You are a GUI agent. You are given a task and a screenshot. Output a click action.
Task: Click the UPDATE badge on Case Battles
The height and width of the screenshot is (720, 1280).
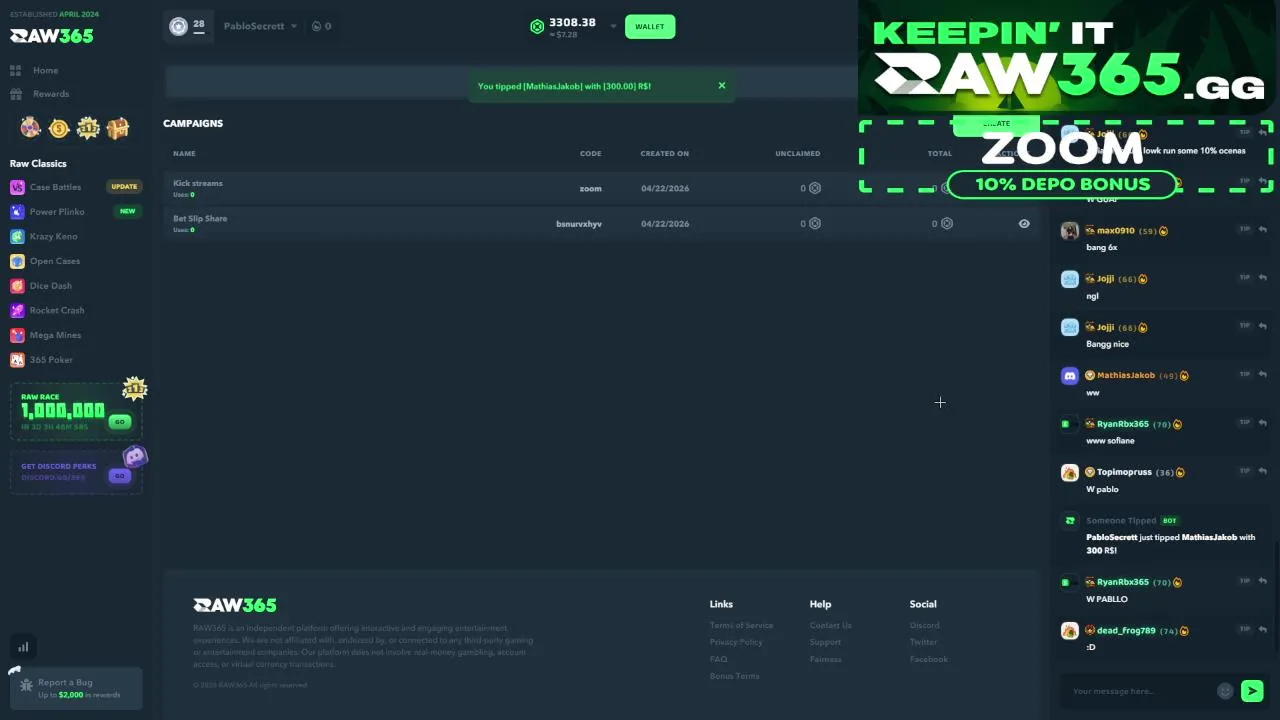[x=124, y=187]
